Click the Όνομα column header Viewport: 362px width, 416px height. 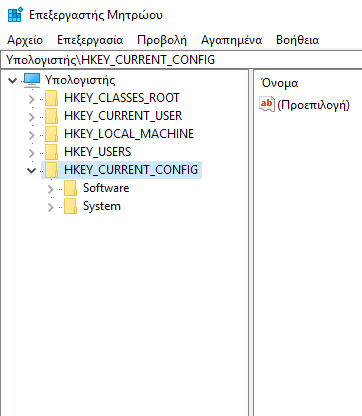tap(279, 83)
